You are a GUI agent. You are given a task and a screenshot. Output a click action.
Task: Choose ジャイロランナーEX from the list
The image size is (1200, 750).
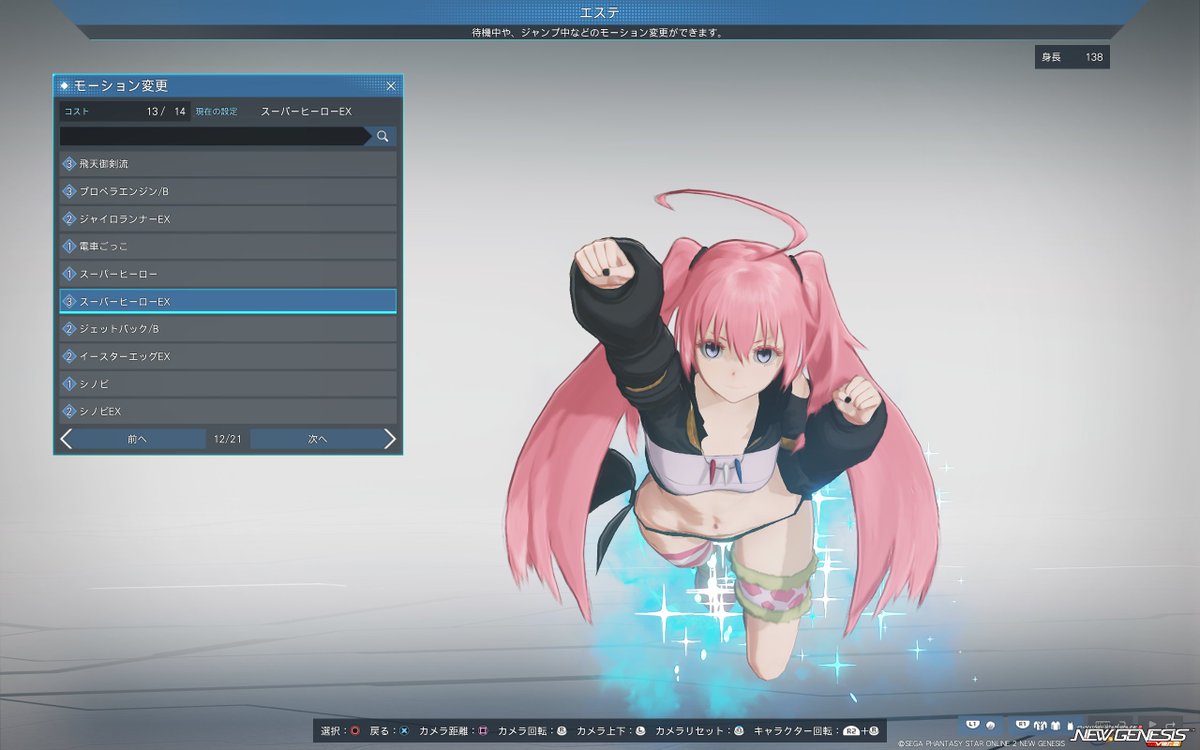[228, 218]
